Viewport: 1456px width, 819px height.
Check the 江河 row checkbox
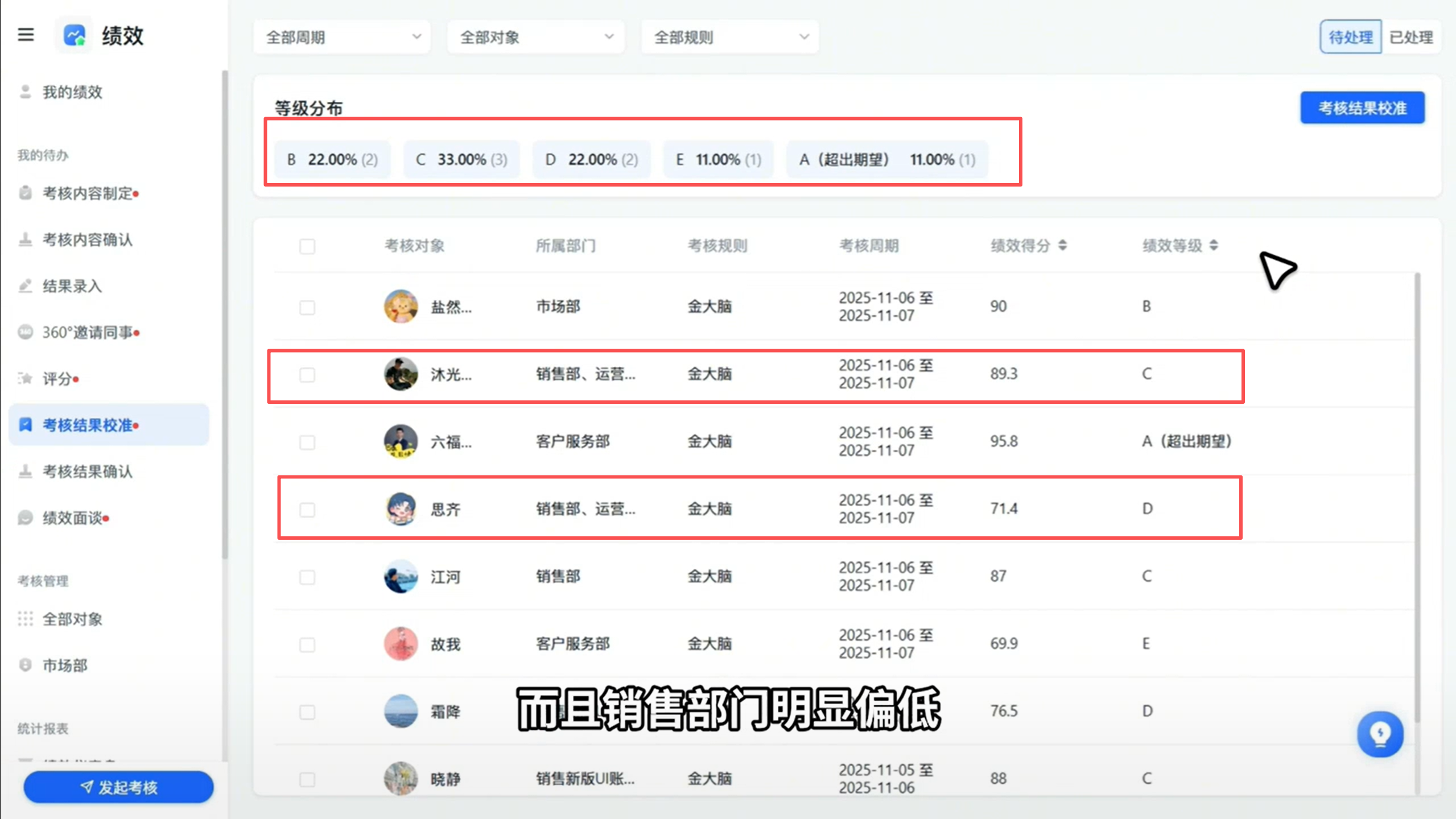coord(307,577)
